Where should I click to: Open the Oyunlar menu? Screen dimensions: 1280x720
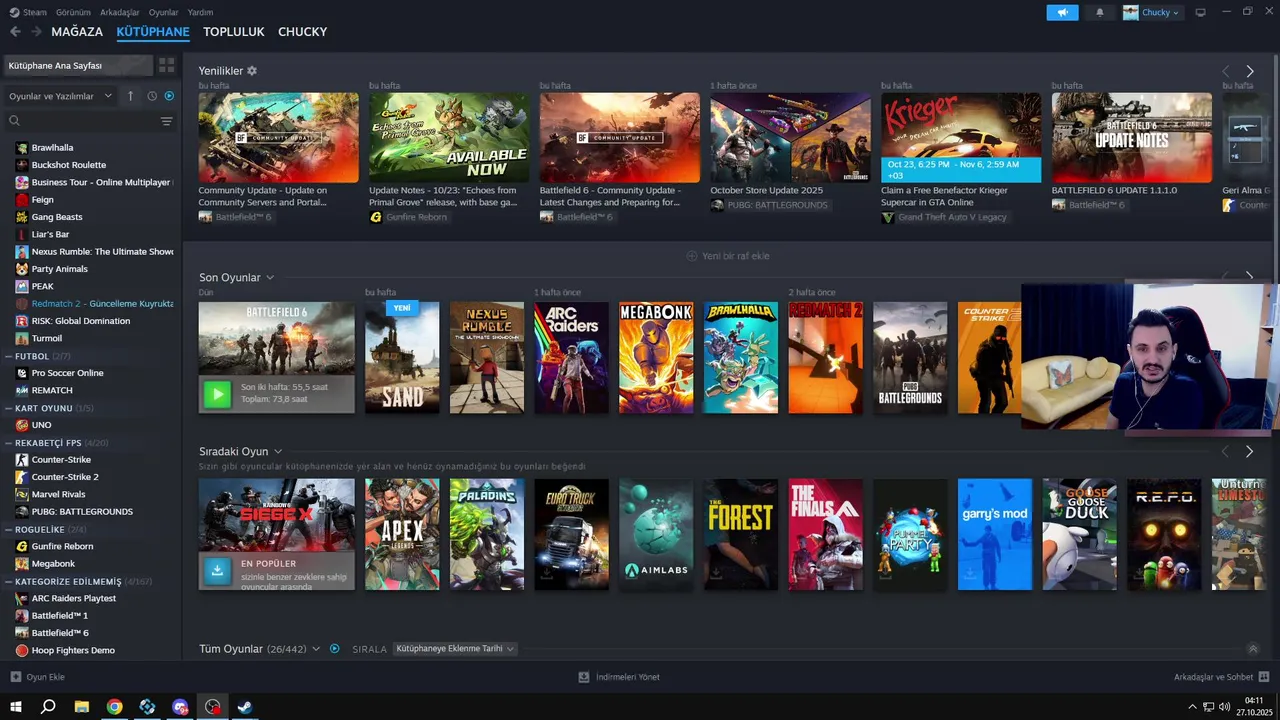point(163,12)
